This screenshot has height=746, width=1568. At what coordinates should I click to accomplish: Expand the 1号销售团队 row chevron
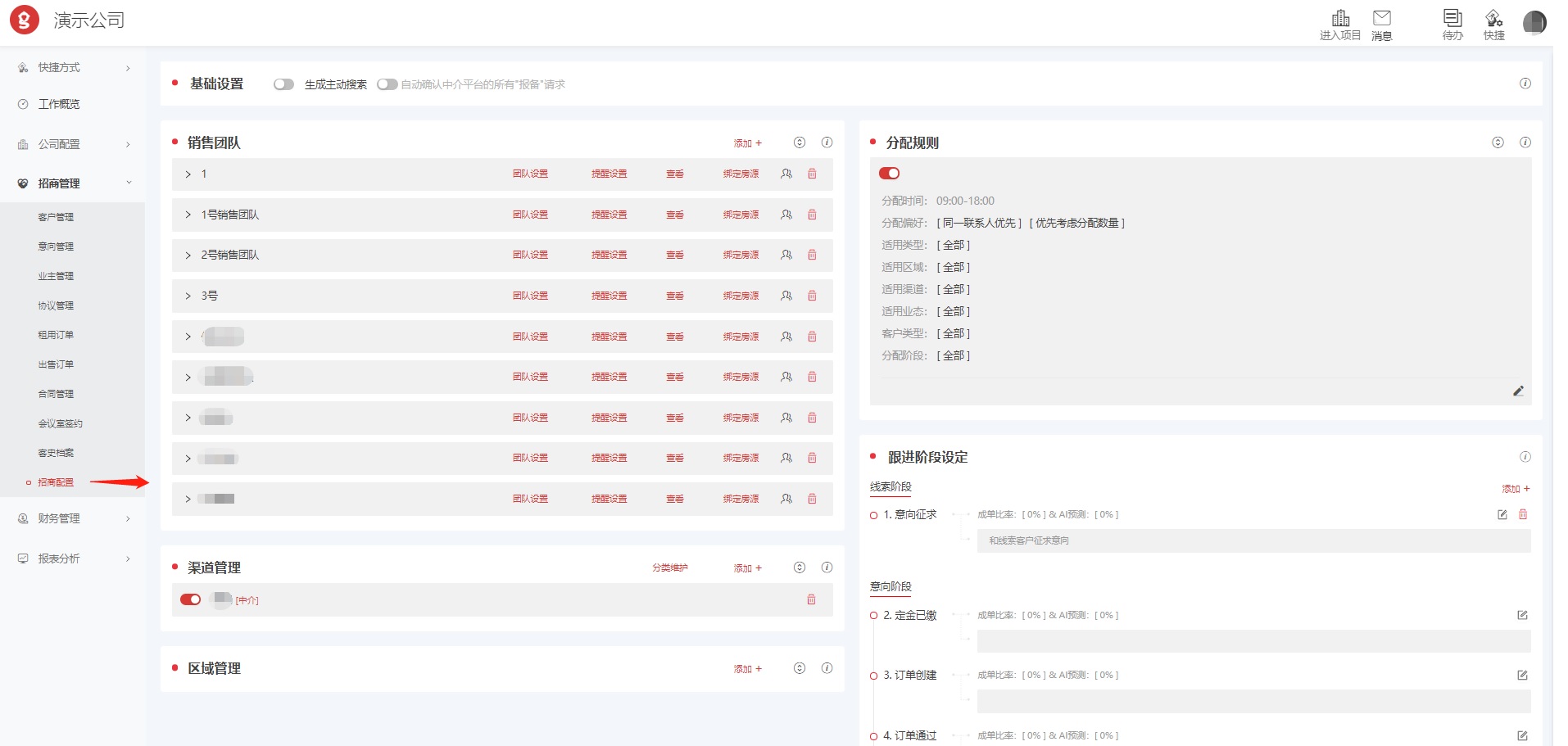coord(188,215)
